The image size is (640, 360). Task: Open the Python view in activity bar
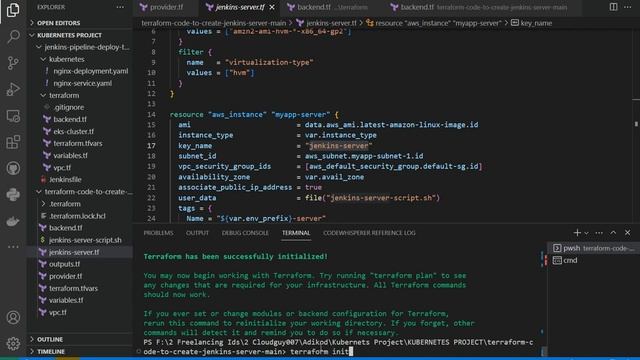pyautogui.click(x=13, y=194)
